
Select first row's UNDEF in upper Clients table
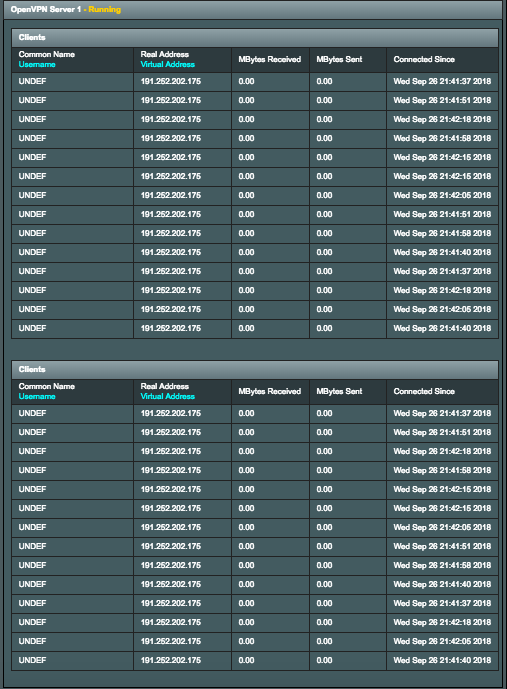(32, 81)
